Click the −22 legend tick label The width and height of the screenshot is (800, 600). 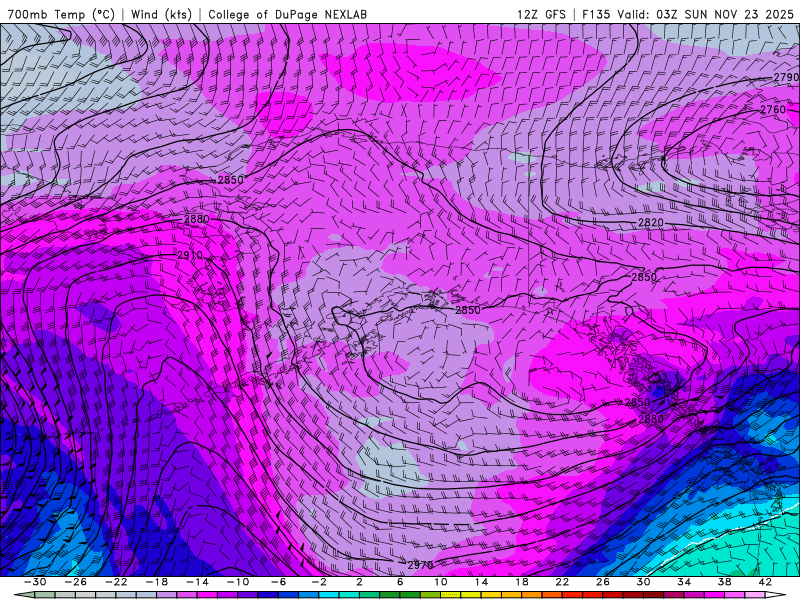[116, 582]
